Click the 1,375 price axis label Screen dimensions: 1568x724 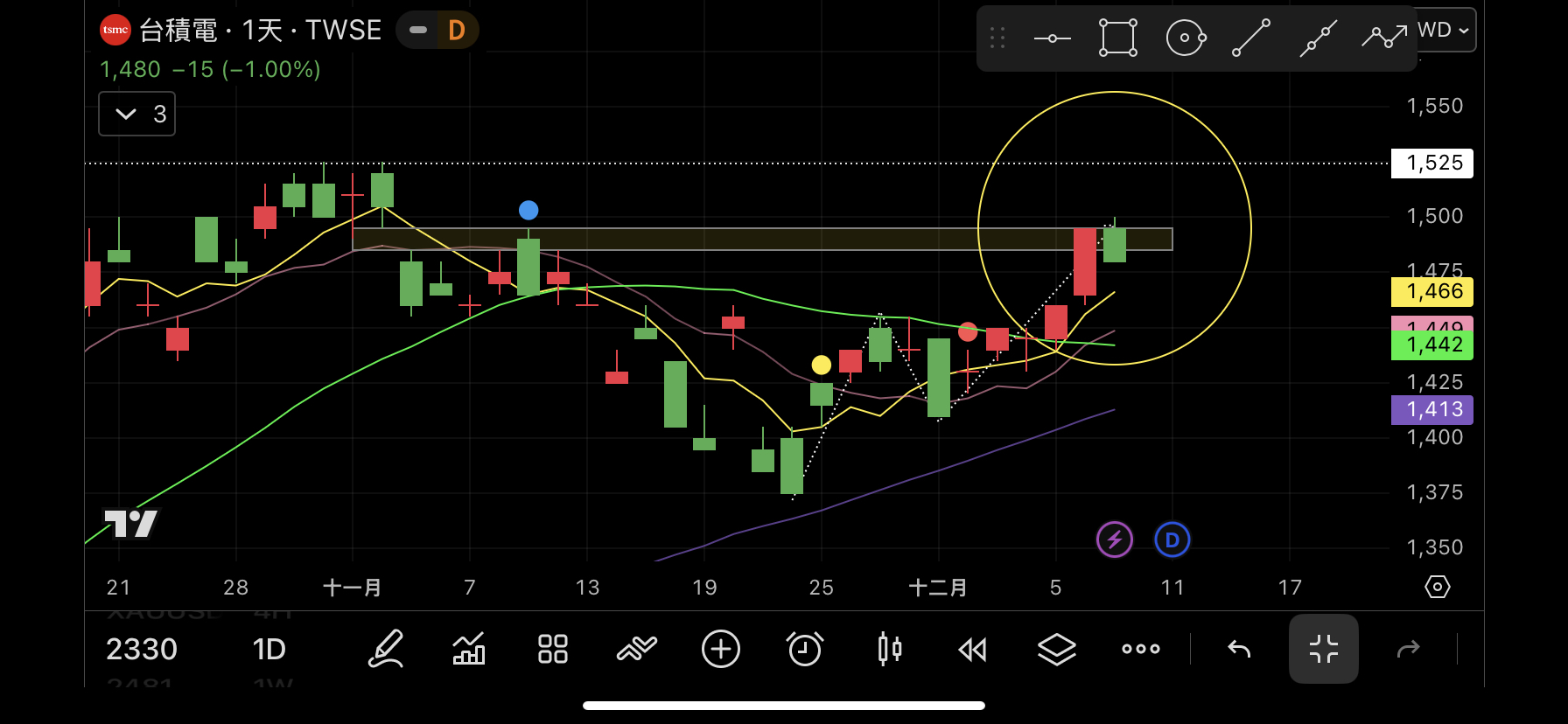(x=1435, y=492)
